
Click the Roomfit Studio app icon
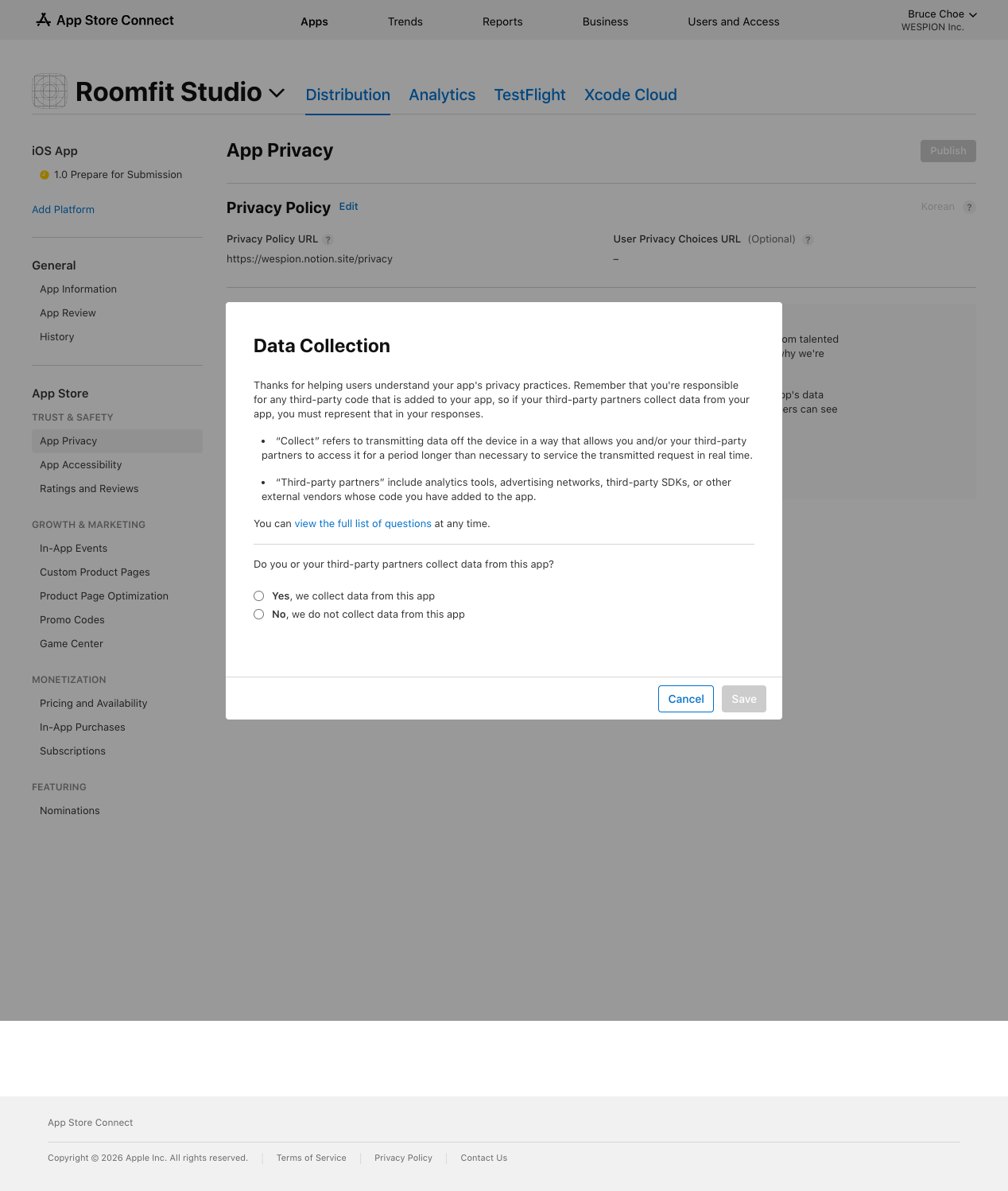49,91
